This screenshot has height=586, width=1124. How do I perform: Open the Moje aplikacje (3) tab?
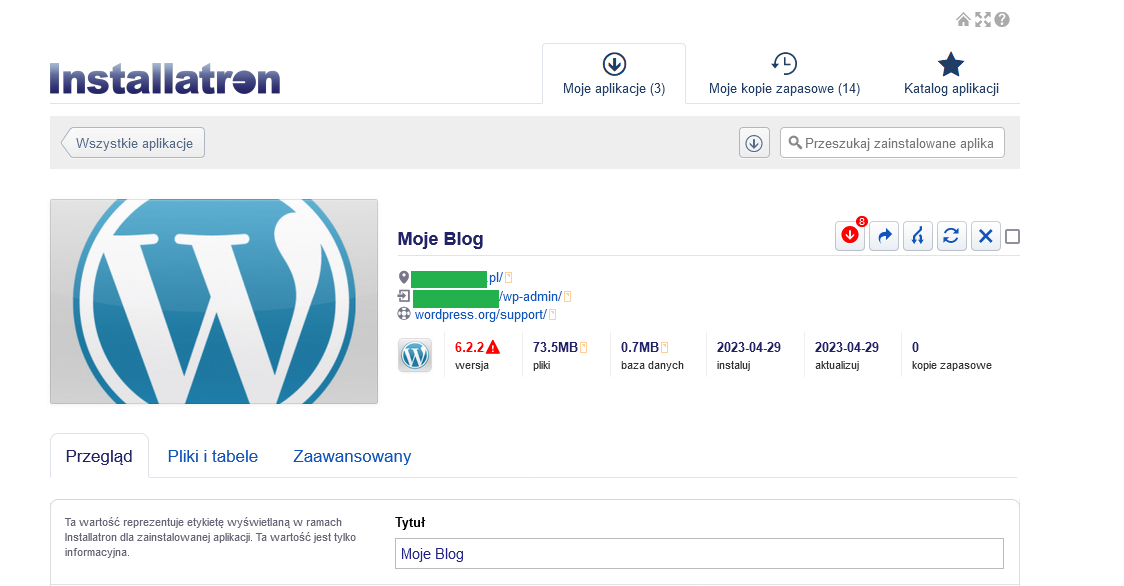(x=614, y=75)
